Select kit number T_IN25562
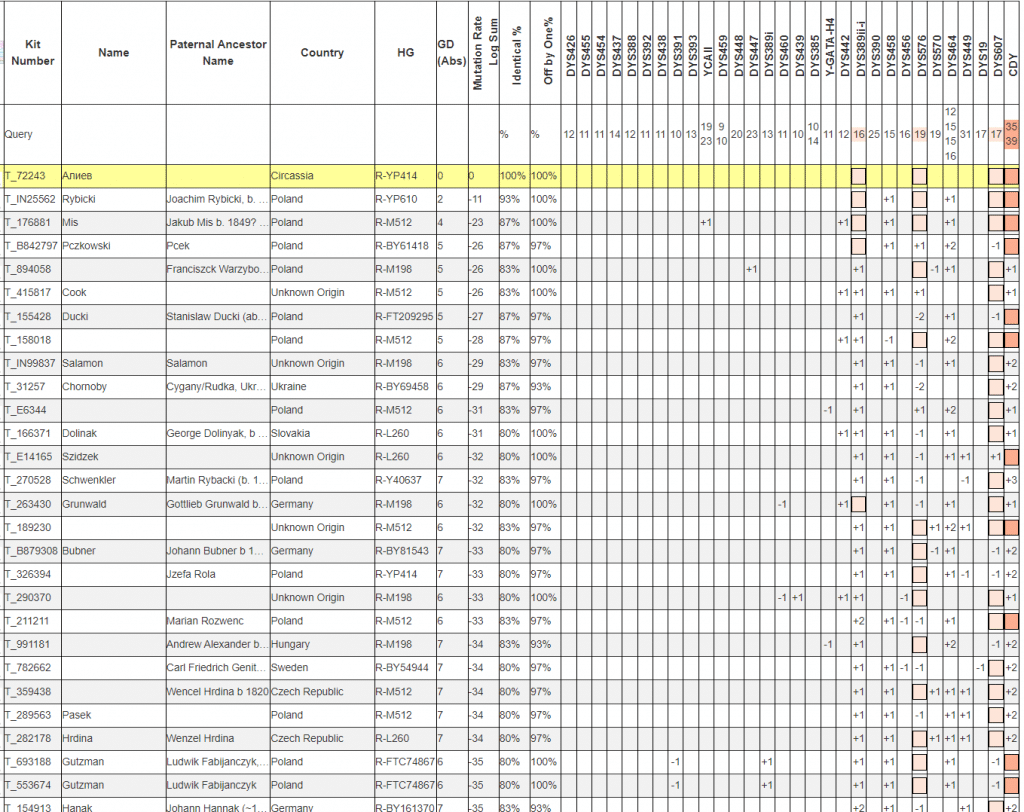Screen dimensions: 1024x812 tap(31, 199)
